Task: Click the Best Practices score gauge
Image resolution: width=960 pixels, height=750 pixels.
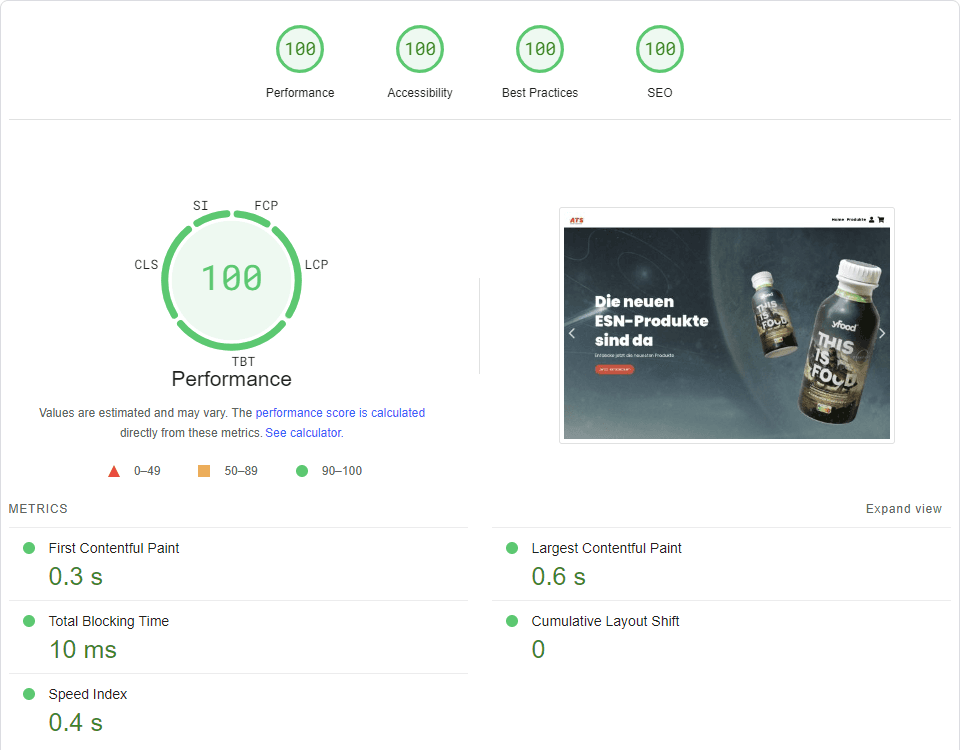Action: pos(540,49)
